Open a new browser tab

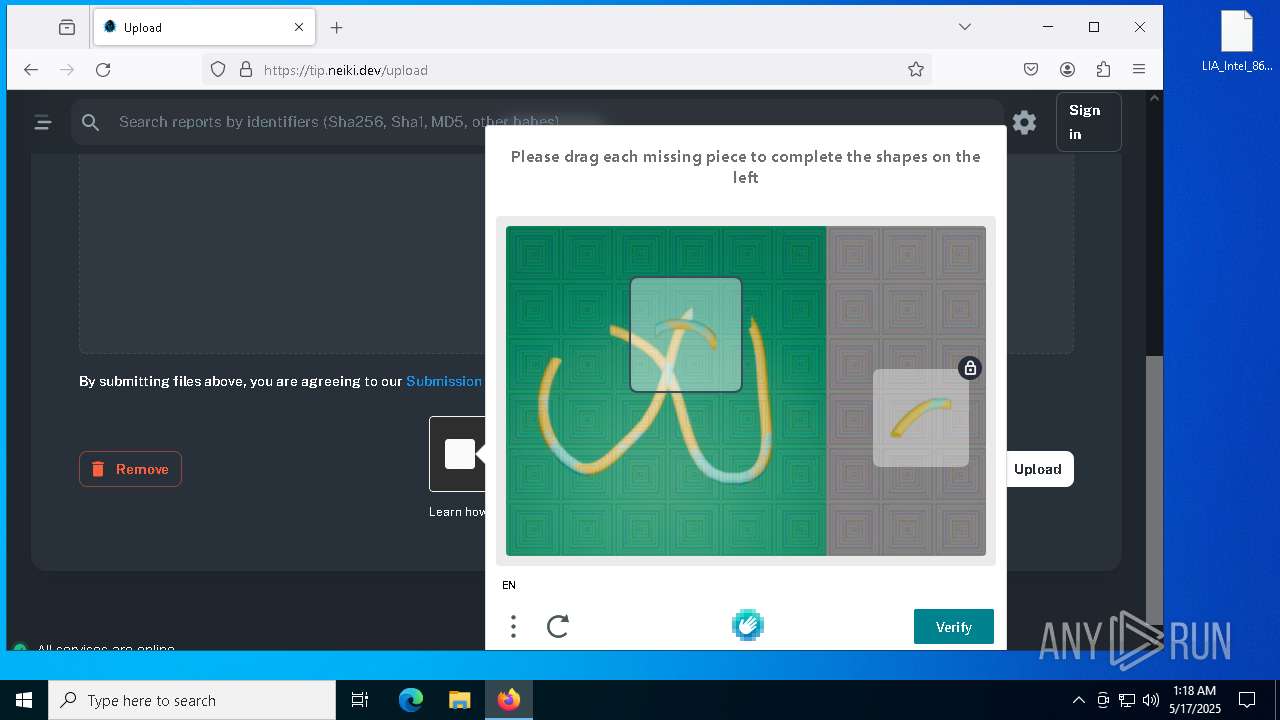pyautogui.click(x=337, y=28)
